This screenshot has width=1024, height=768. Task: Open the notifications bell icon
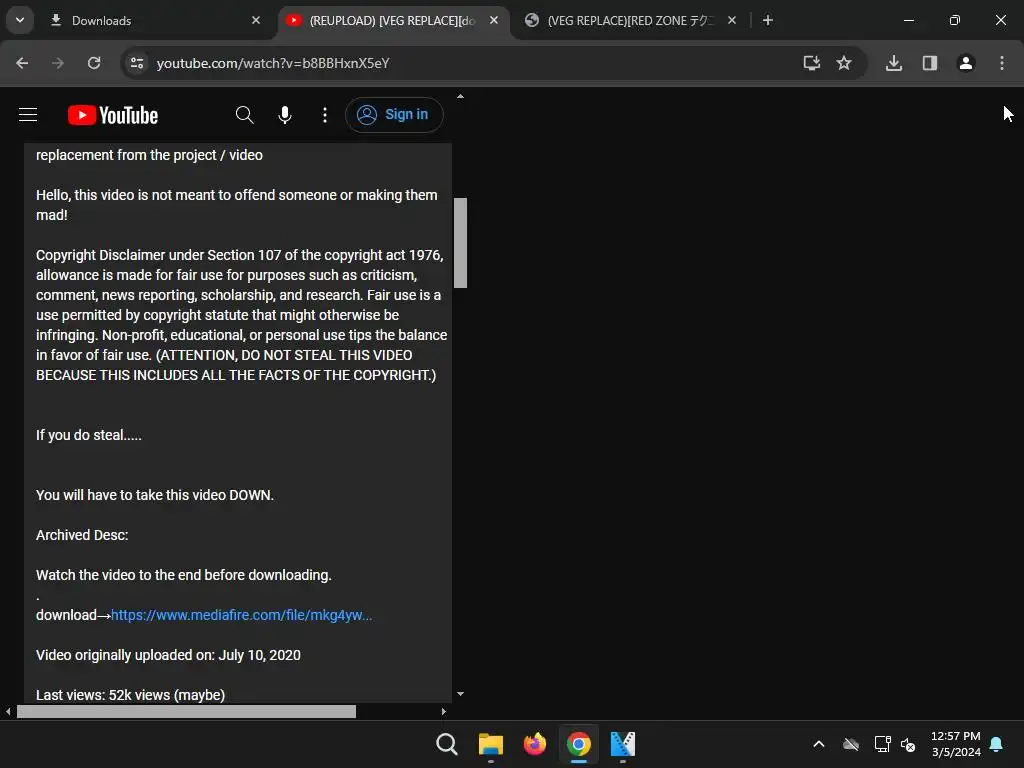pyautogui.click(x=997, y=744)
